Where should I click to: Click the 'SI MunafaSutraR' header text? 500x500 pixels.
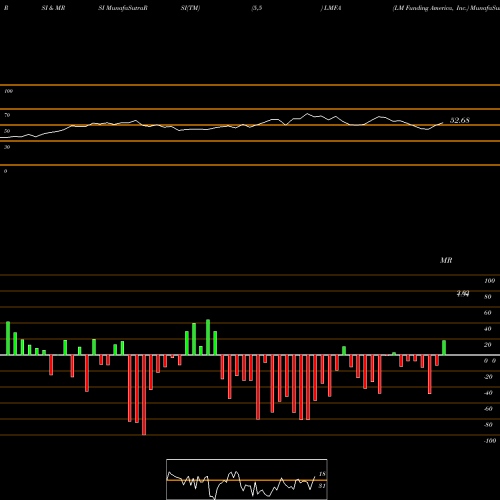(123, 8)
